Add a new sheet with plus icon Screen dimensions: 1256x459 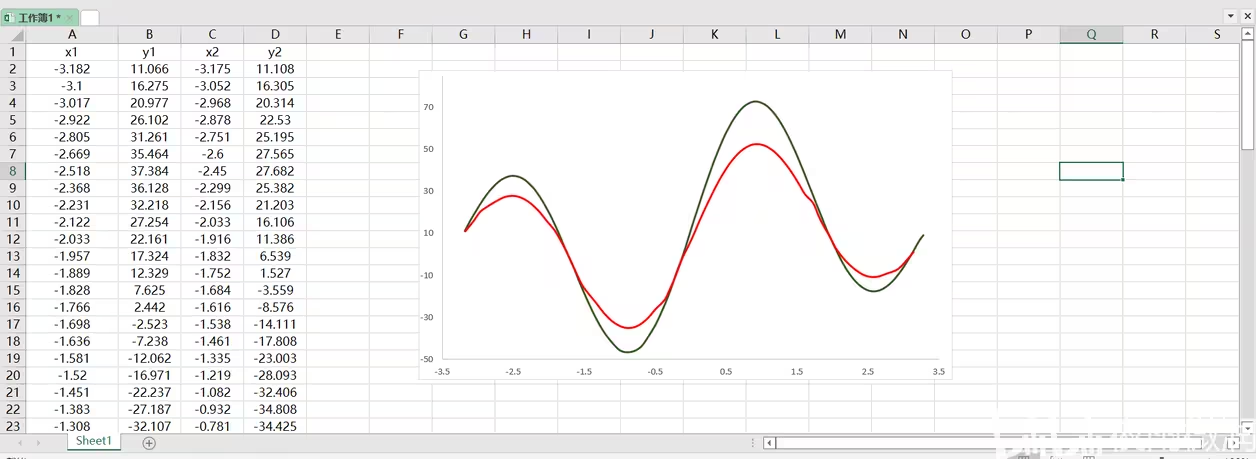click(149, 443)
